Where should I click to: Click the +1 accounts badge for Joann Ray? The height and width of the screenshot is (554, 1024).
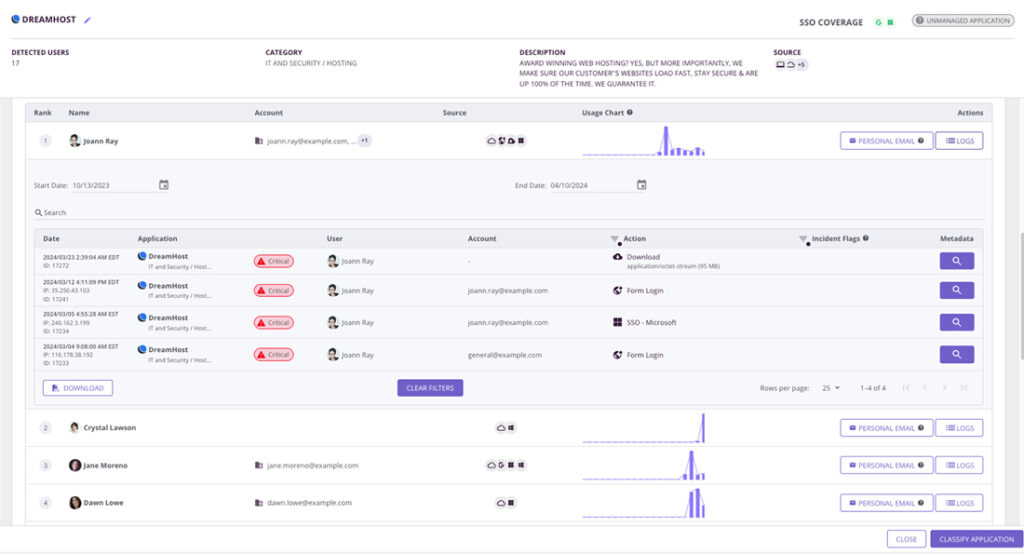pyautogui.click(x=364, y=140)
